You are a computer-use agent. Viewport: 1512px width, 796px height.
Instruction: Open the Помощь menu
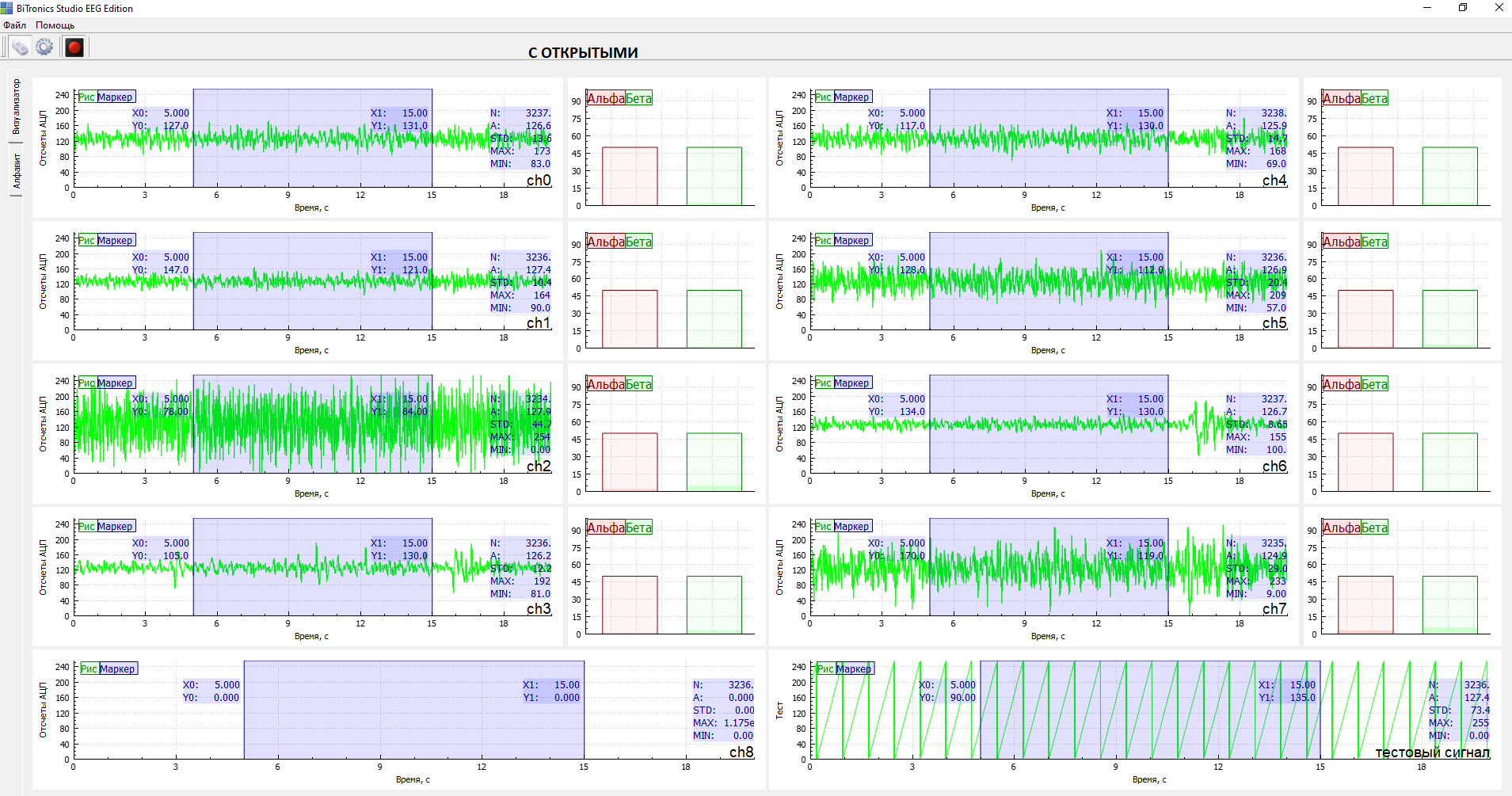pos(55,25)
